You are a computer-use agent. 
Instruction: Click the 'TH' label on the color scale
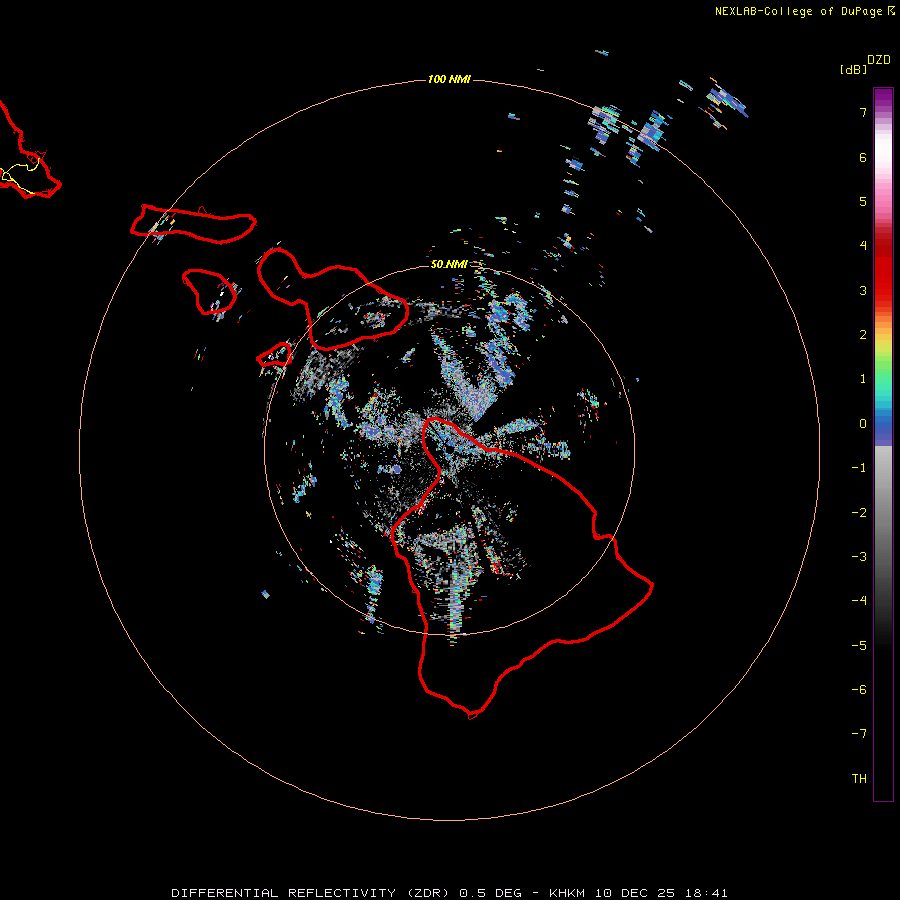pos(859,779)
